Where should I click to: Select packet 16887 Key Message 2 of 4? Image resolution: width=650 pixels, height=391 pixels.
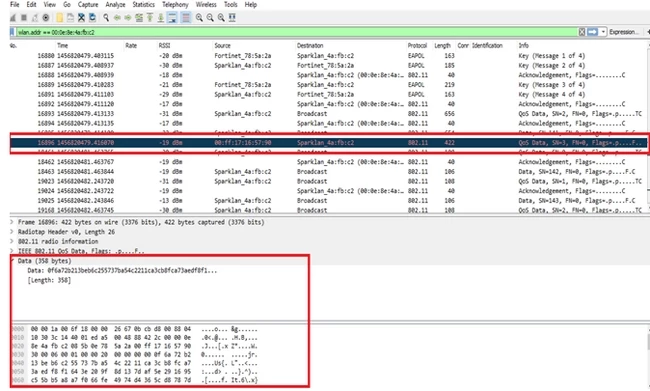point(327,66)
